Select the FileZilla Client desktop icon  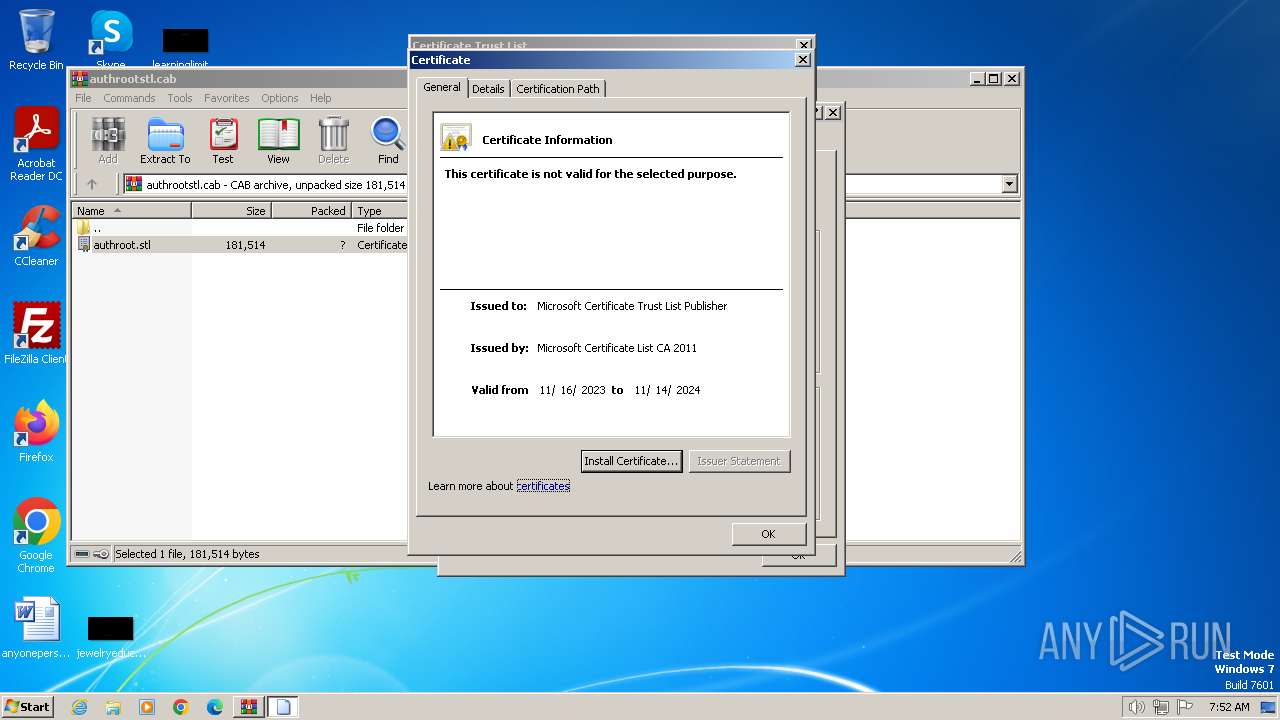[x=36, y=333]
